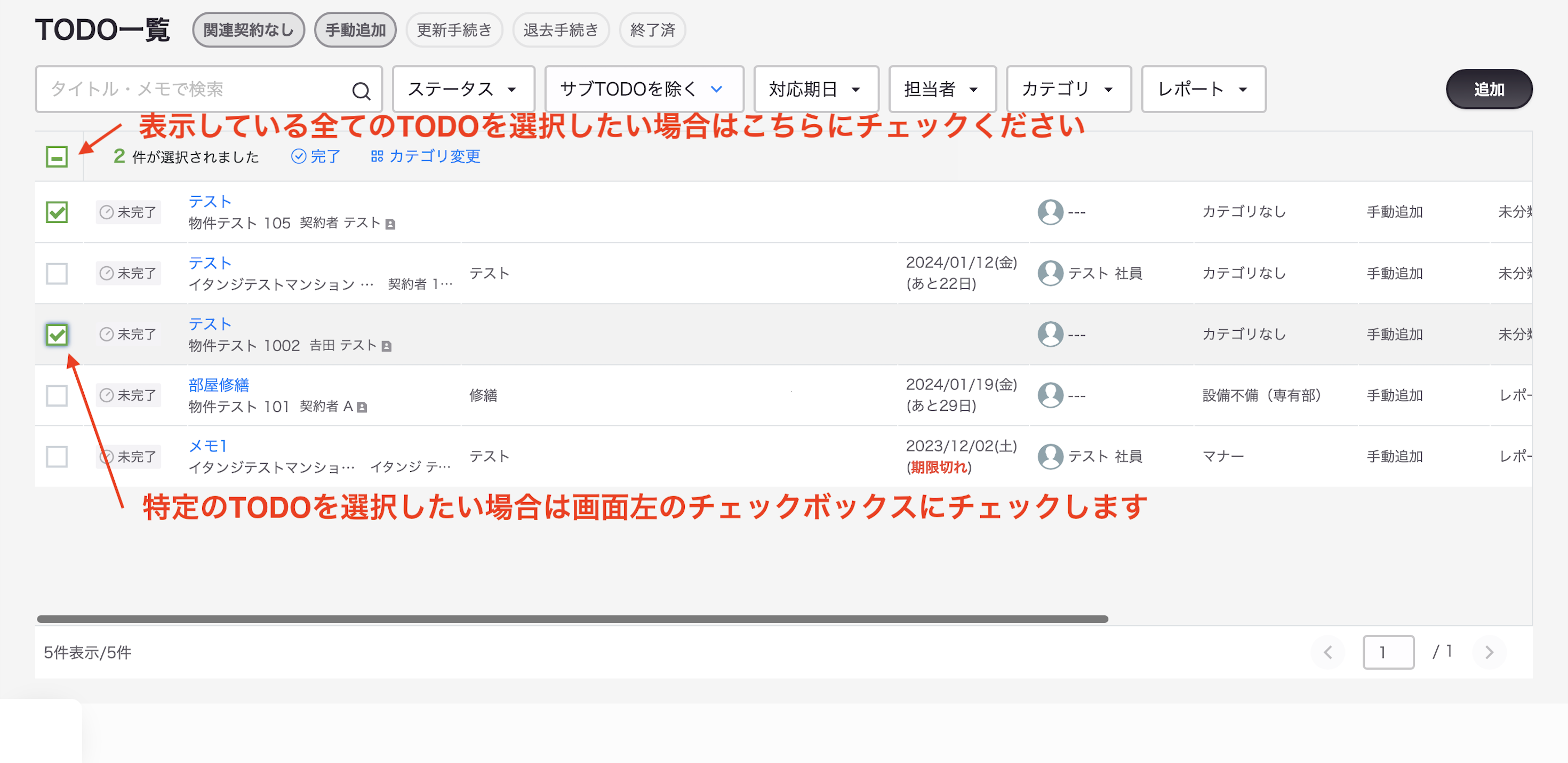
Task: Click contract icon after 契約者 A
Action: click(x=362, y=407)
